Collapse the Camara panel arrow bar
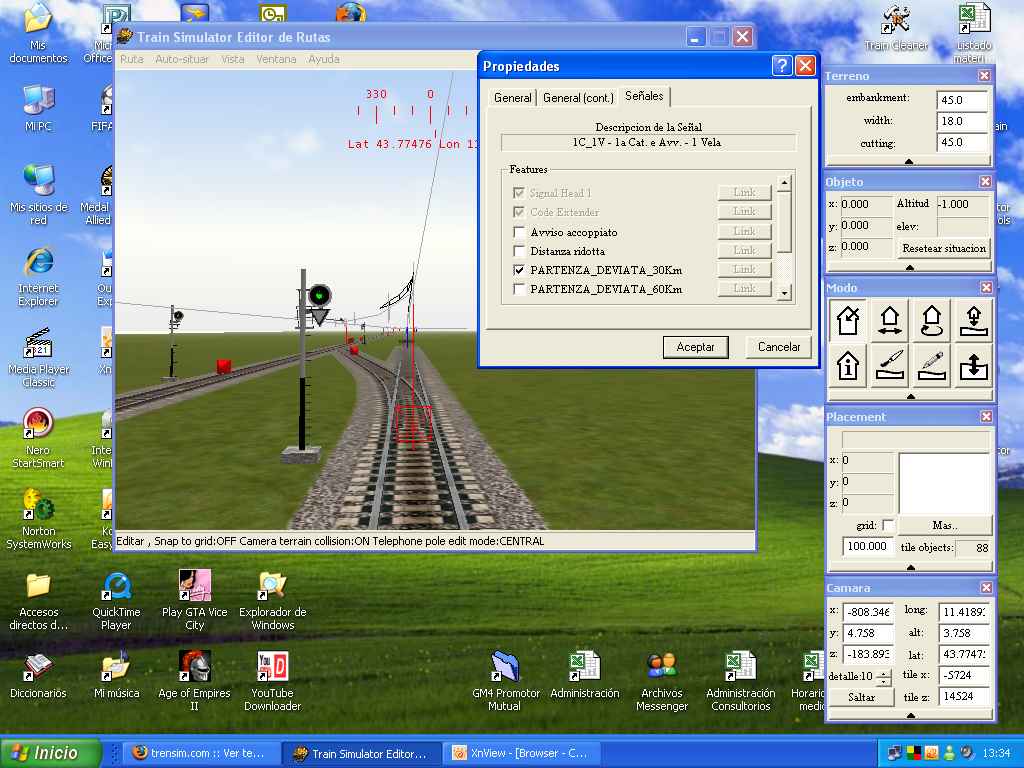 point(909,715)
